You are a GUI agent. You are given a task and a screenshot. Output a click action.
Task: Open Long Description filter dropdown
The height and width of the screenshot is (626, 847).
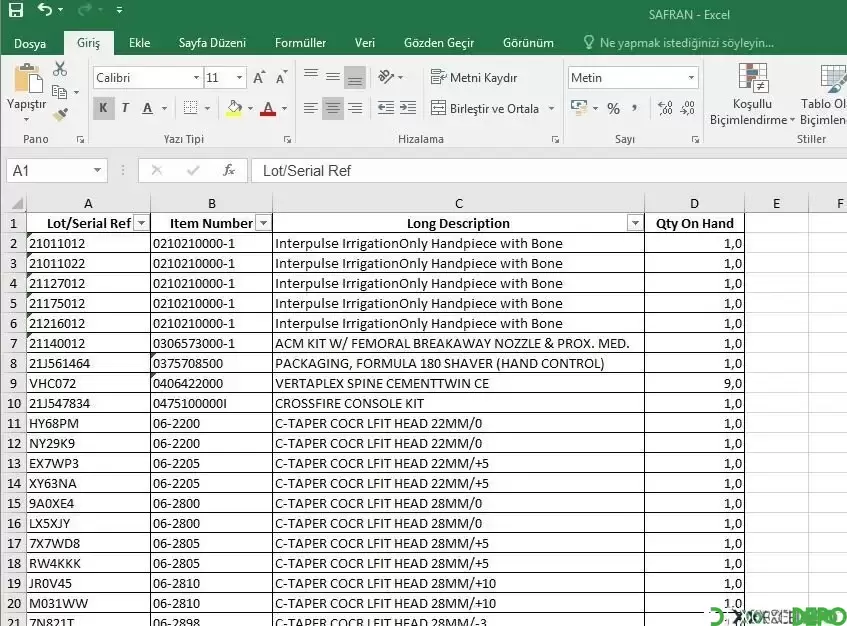point(635,223)
